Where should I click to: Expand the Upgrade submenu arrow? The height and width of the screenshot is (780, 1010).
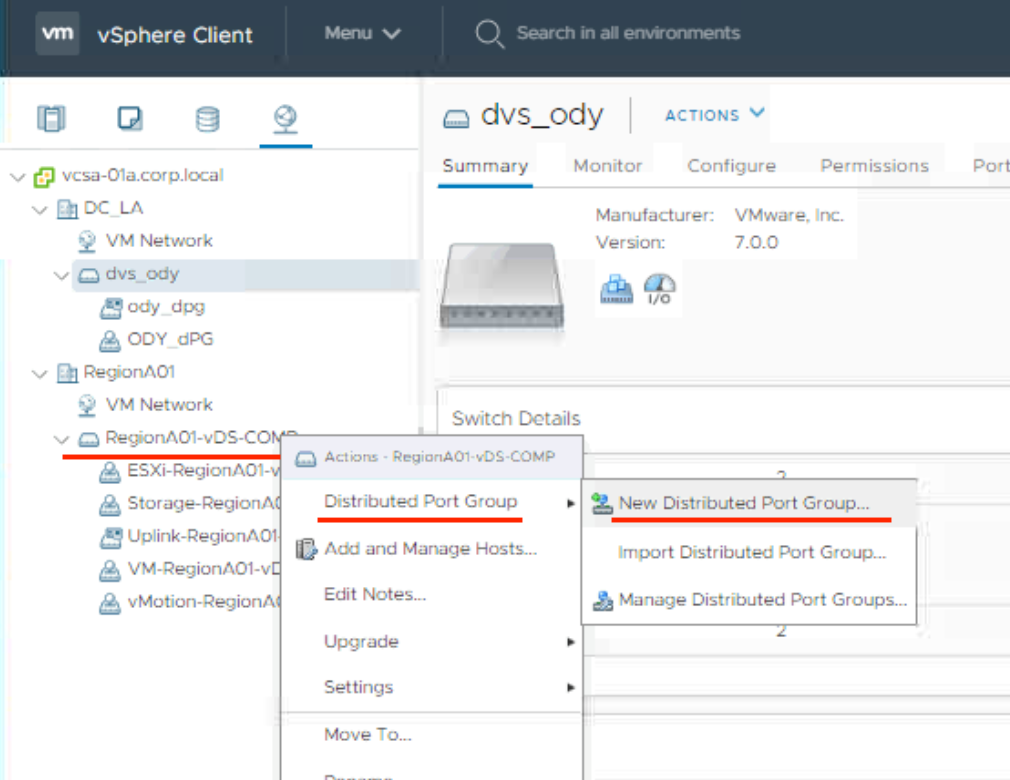point(571,642)
